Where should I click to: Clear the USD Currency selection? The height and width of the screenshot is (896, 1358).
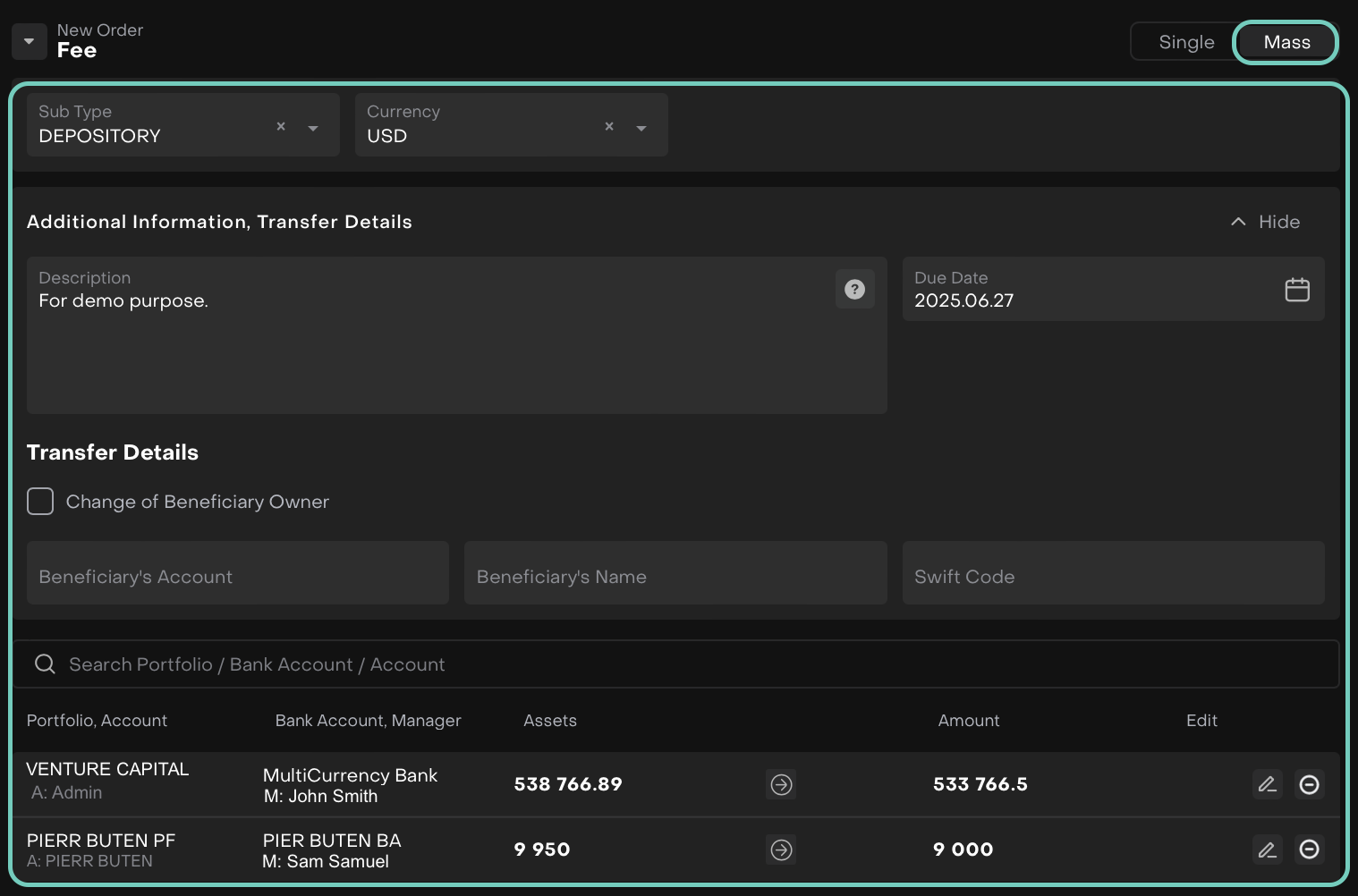(609, 126)
